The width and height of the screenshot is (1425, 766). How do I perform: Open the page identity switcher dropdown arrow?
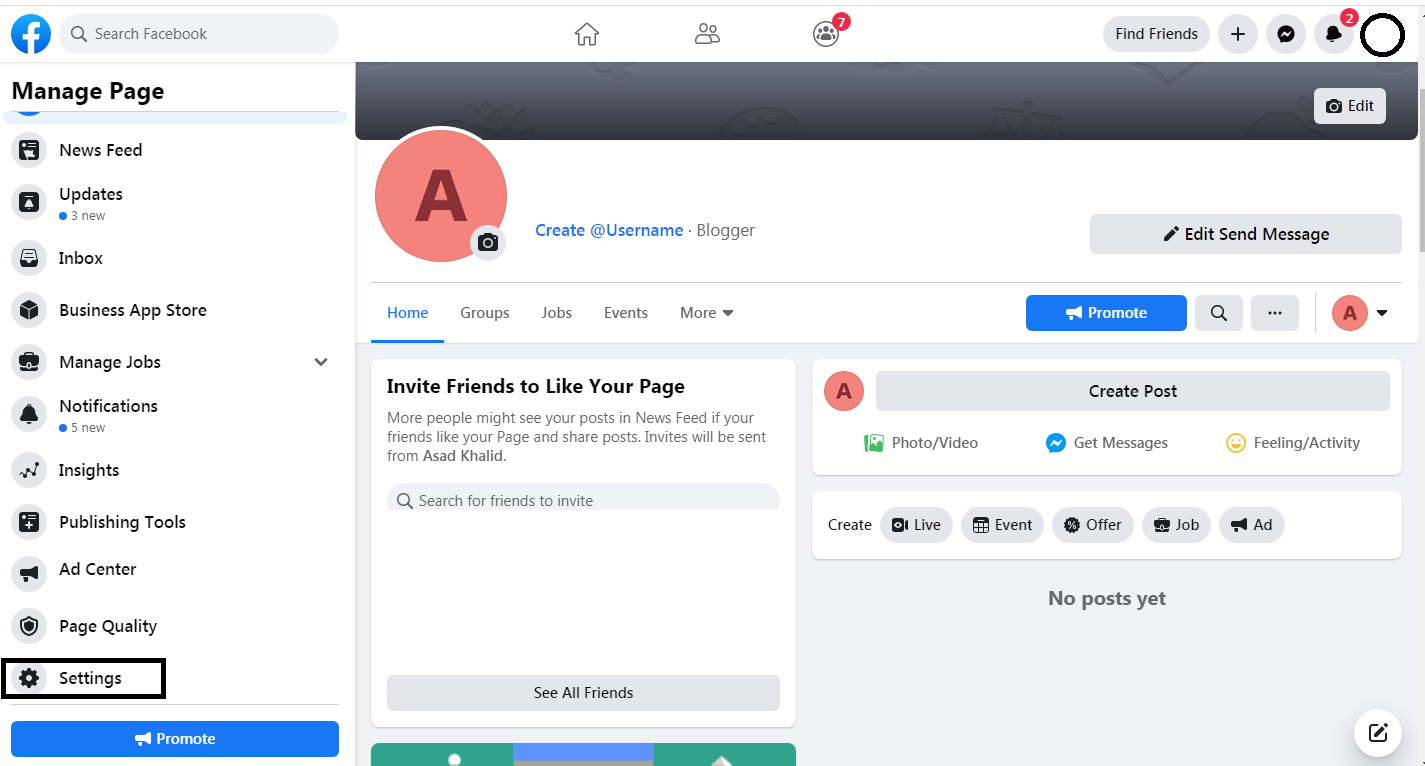pyautogui.click(x=1382, y=313)
